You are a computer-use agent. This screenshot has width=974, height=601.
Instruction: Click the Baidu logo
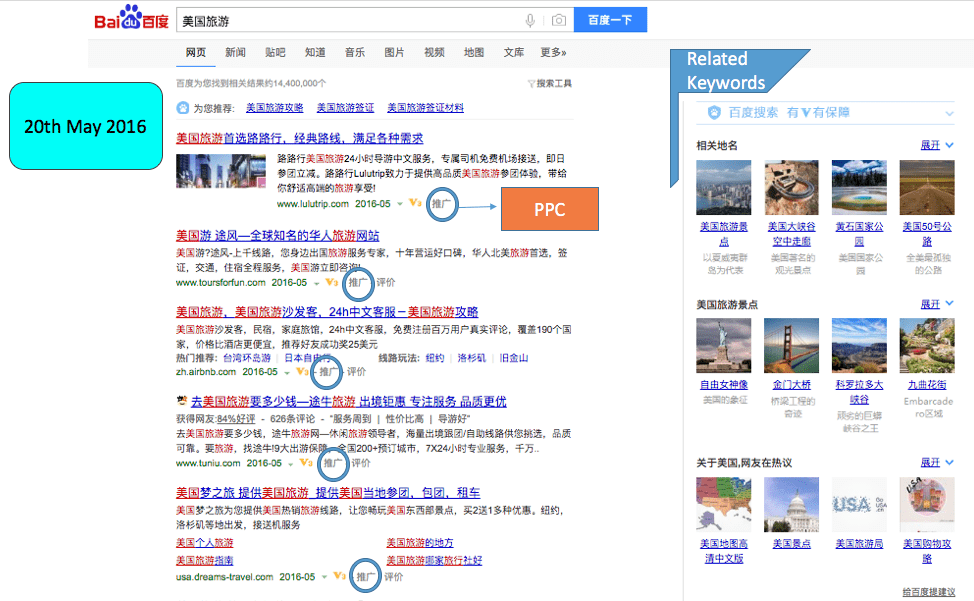[x=132, y=19]
